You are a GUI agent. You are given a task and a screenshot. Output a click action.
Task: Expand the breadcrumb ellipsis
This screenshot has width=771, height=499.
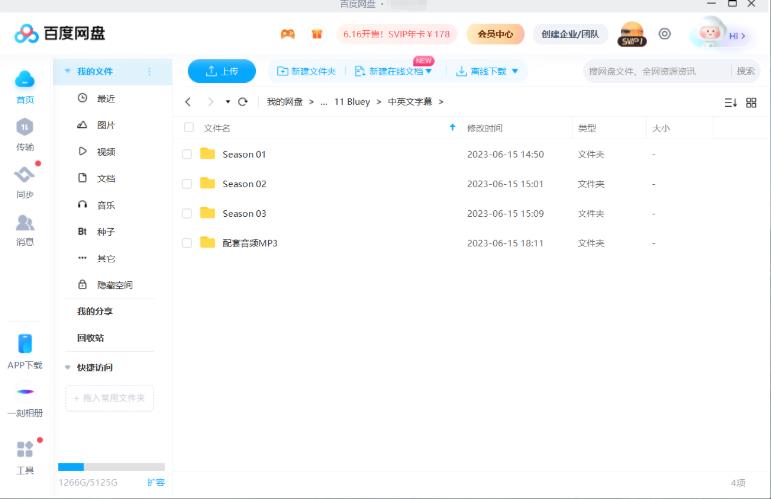324,102
